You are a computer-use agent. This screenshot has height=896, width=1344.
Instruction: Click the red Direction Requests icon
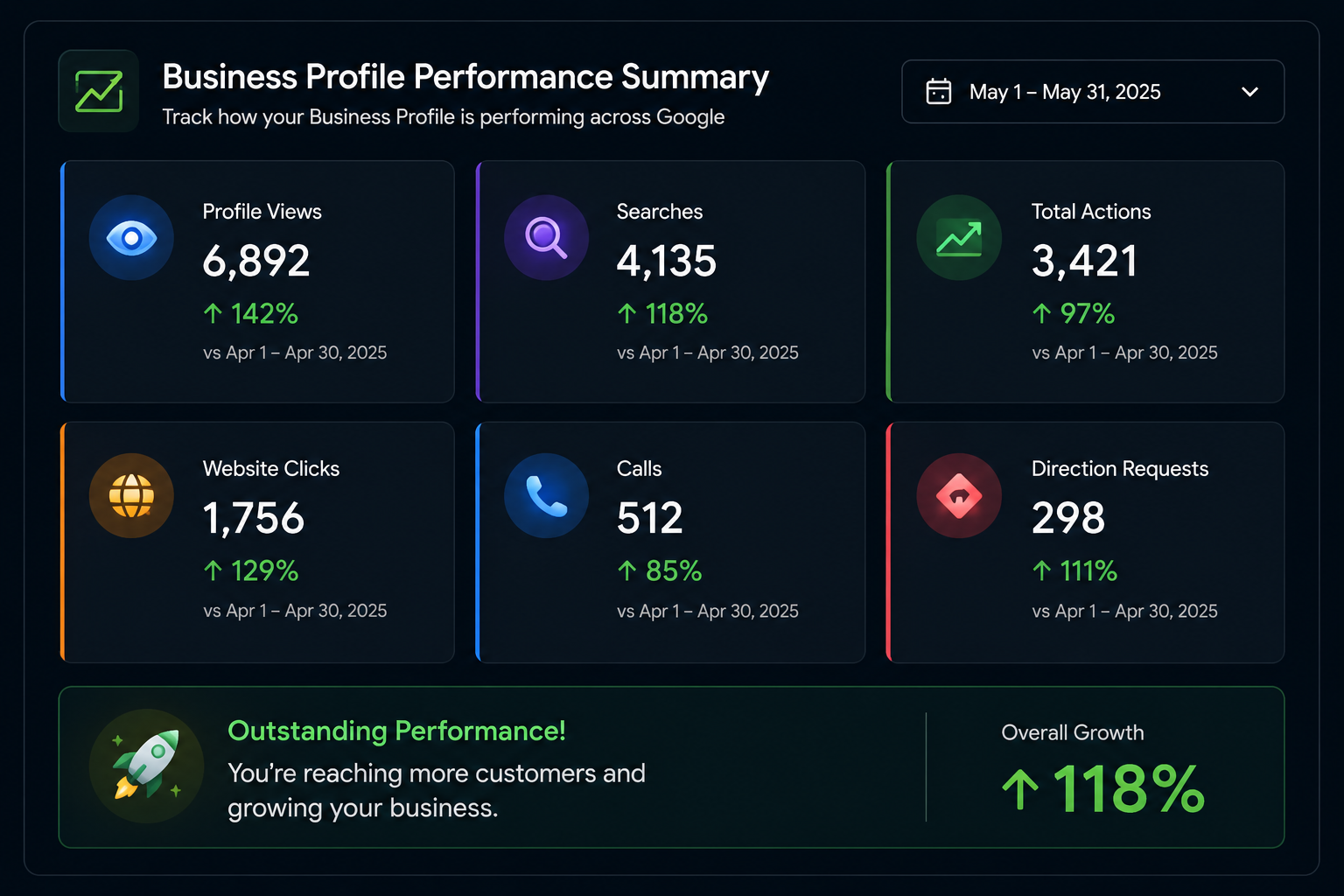click(959, 495)
